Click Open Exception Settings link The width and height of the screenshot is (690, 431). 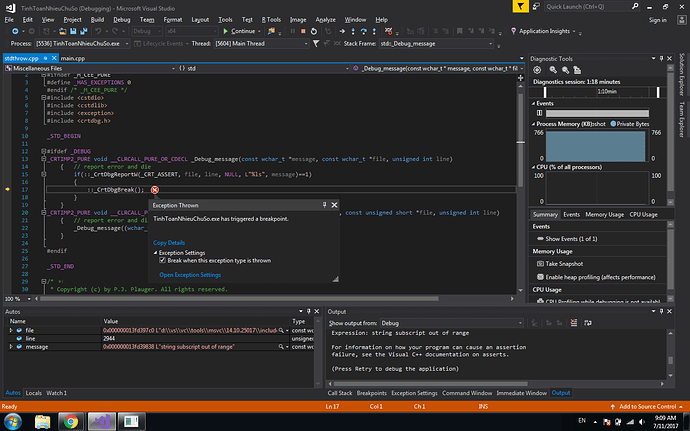(190, 274)
